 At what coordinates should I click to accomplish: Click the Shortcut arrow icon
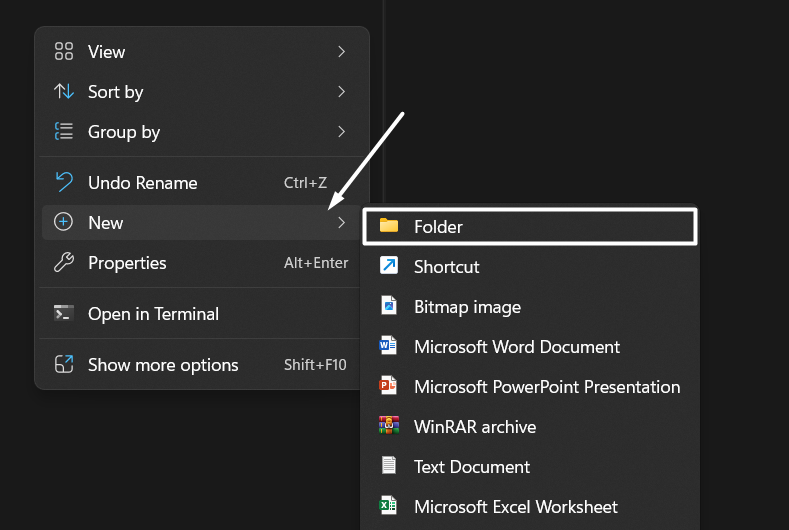[x=389, y=266]
